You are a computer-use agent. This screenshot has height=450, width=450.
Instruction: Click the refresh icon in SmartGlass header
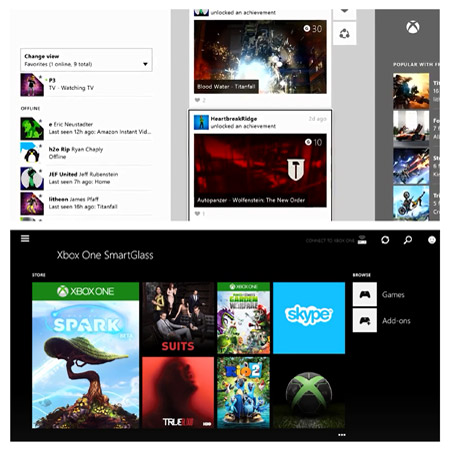tap(385, 240)
